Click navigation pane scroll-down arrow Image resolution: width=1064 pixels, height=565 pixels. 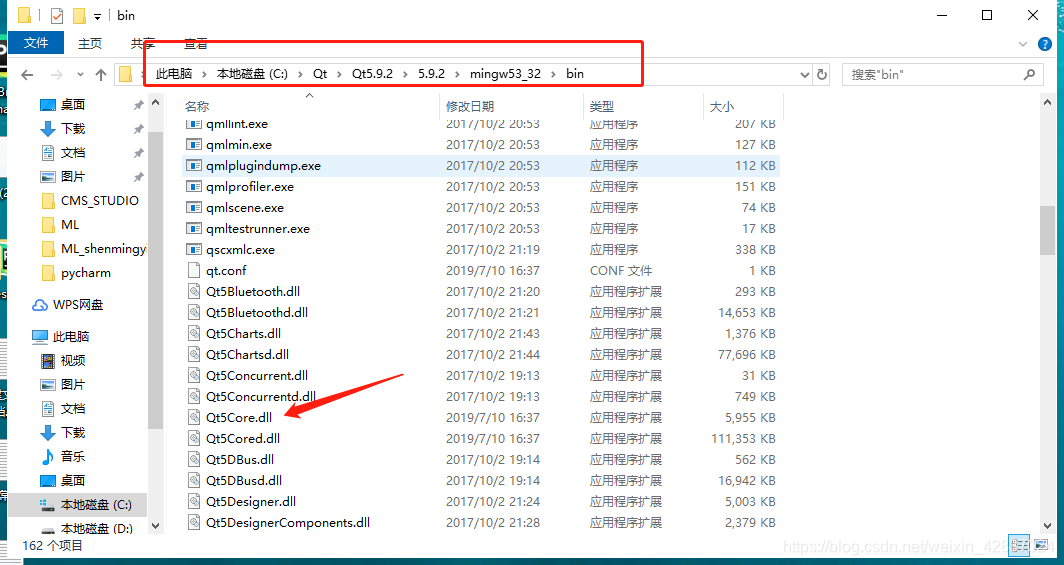click(155, 526)
